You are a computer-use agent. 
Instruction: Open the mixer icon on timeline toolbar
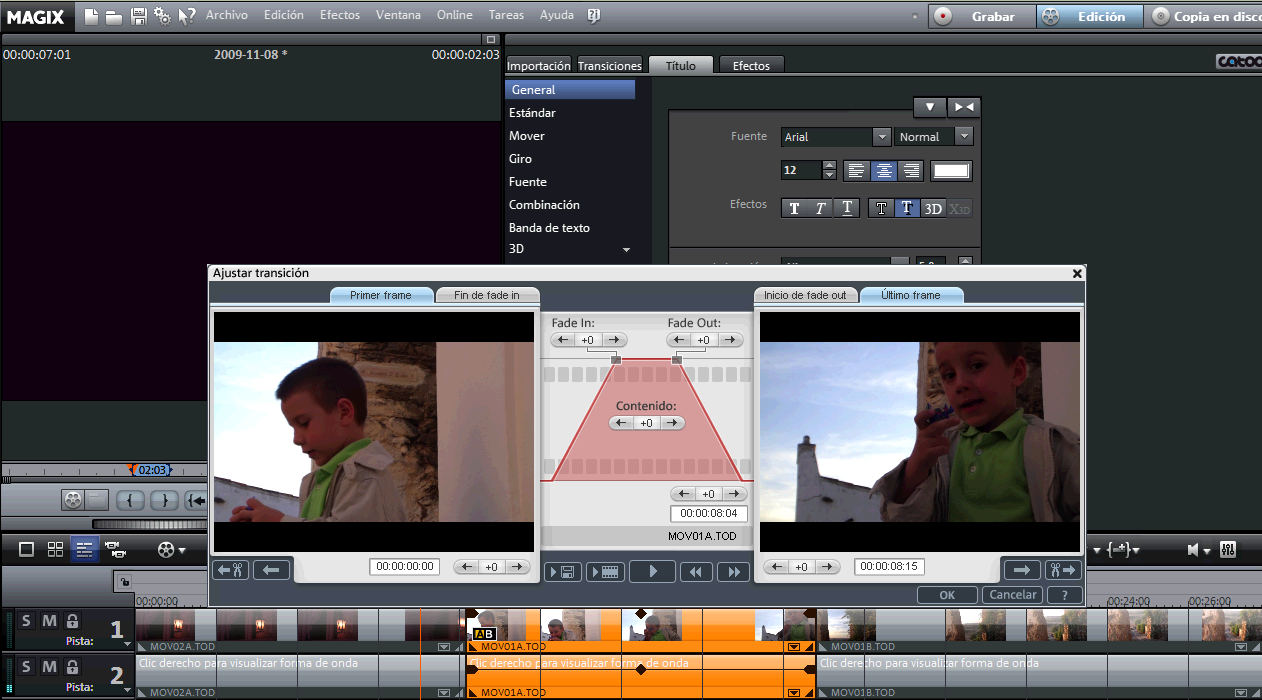coord(1228,550)
